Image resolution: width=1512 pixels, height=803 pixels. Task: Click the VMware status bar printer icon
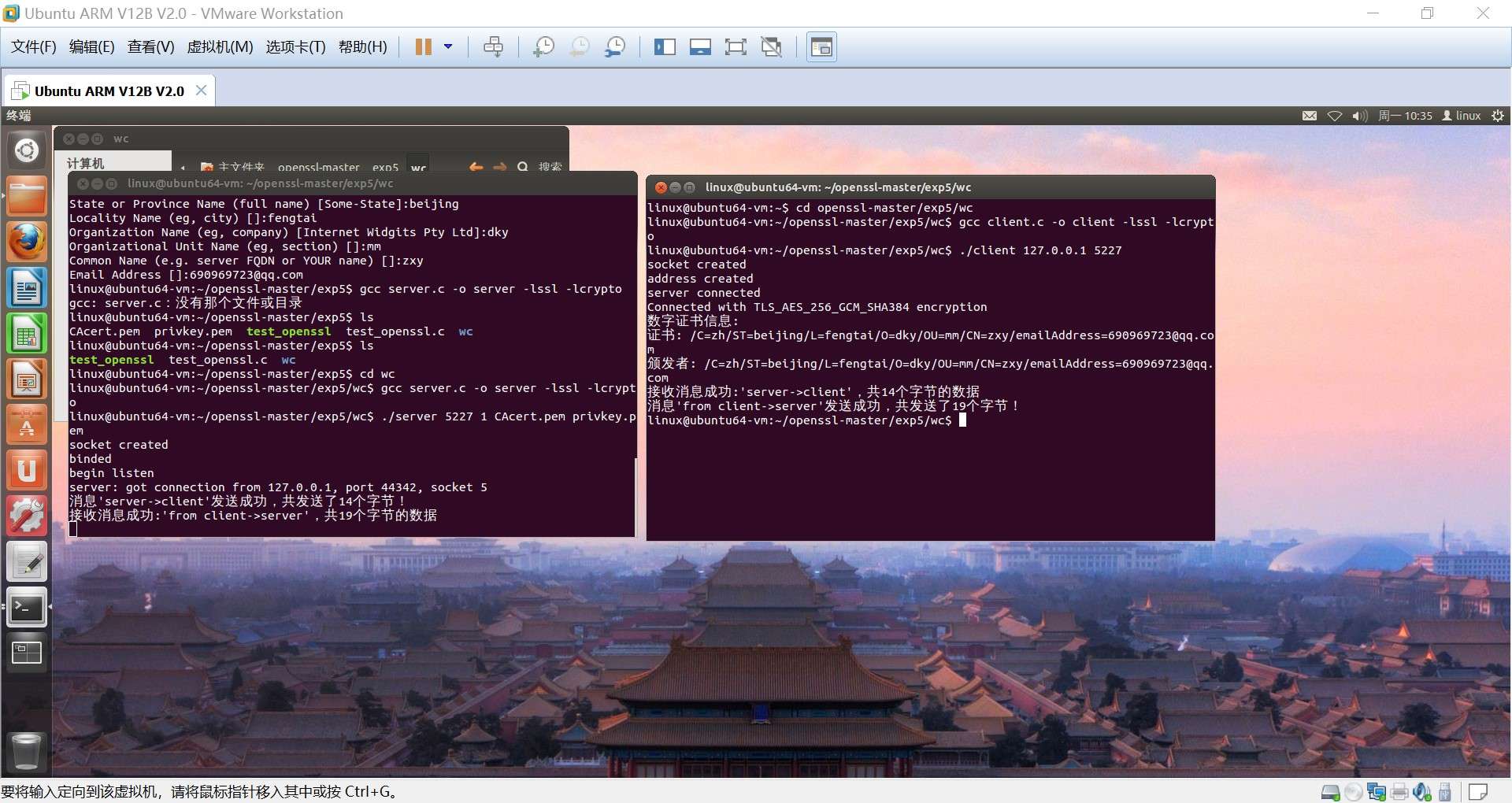point(1399,792)
